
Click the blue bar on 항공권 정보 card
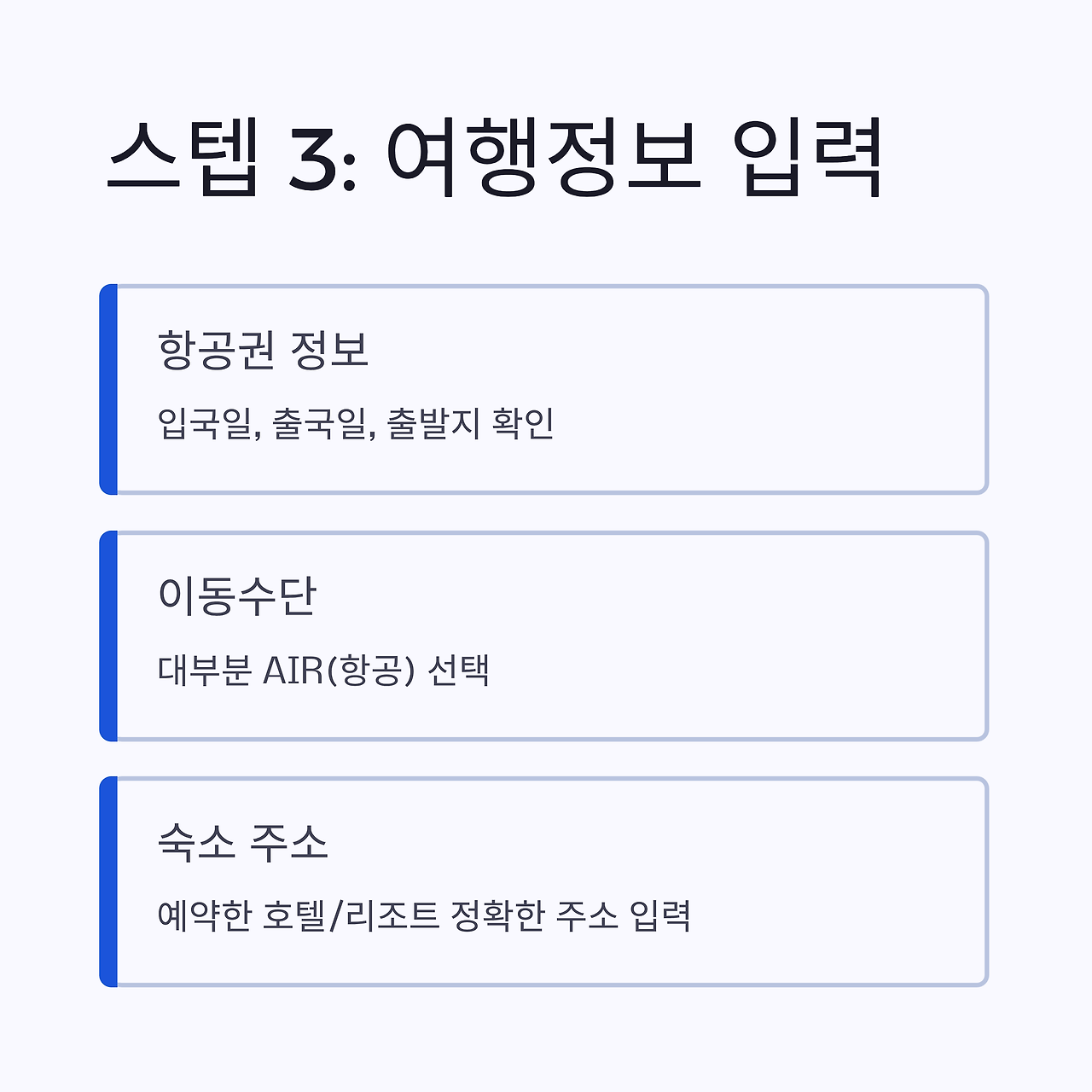point(108,389)
